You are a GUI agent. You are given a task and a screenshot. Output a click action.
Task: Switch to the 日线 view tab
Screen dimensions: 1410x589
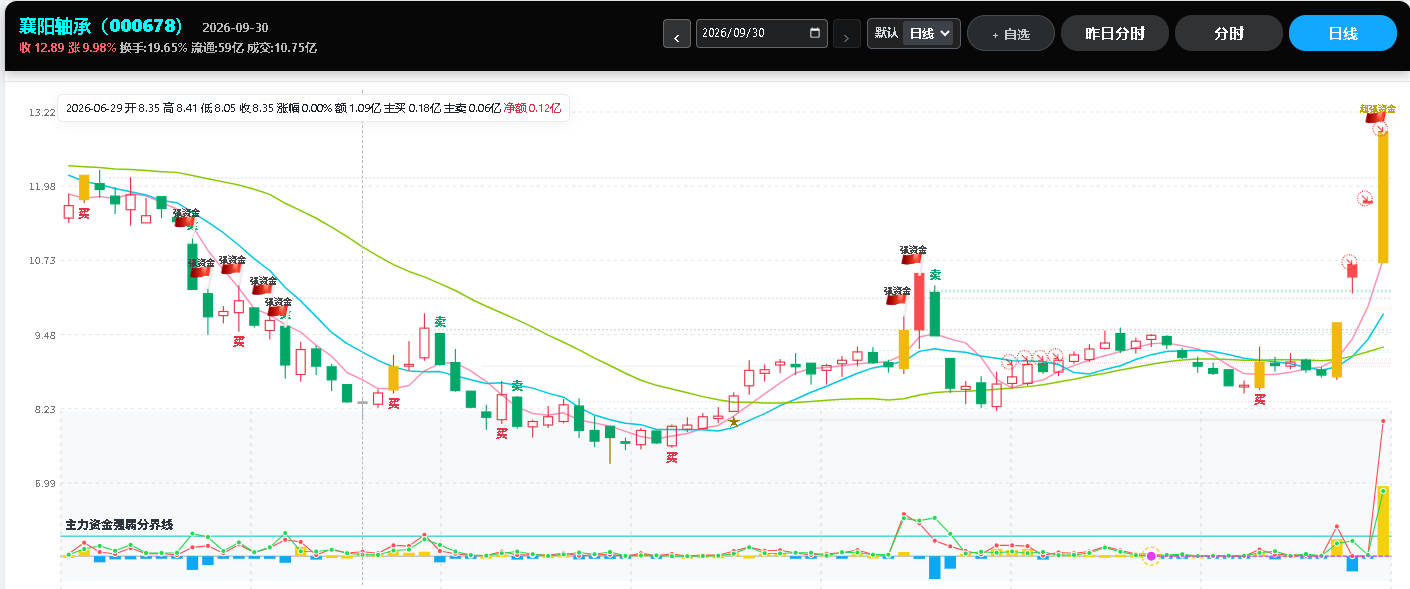tap(1343, 33)
